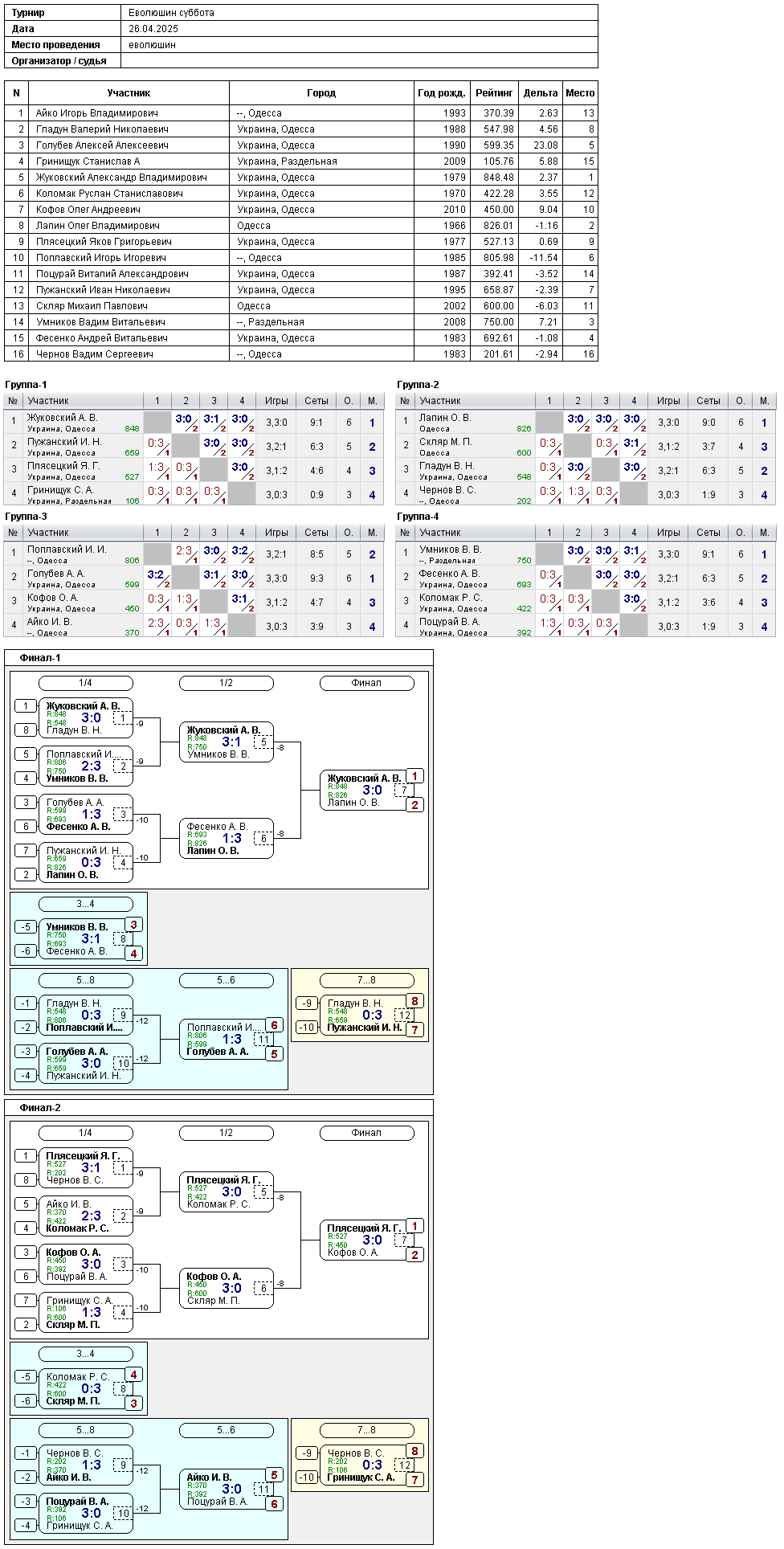Select participant 'Фесенко Андрей Витальевич'
The image size is (784, 1549).
(x=101, y=338)
